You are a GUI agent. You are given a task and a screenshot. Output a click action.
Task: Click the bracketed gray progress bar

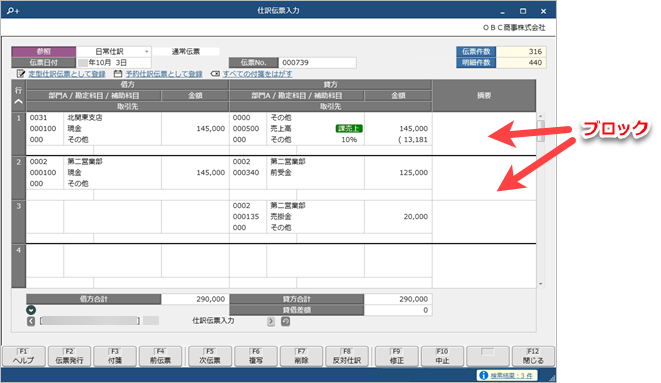tap(90, 321)
